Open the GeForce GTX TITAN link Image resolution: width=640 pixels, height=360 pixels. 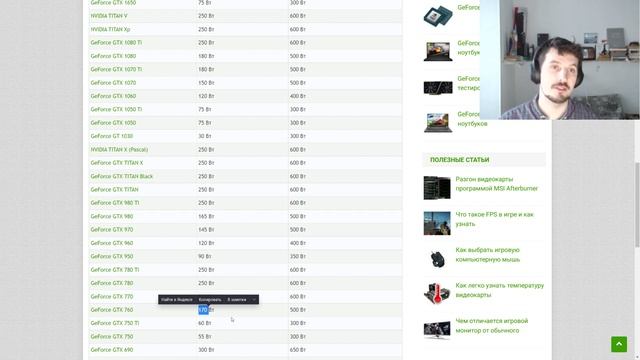pos(114,189)
